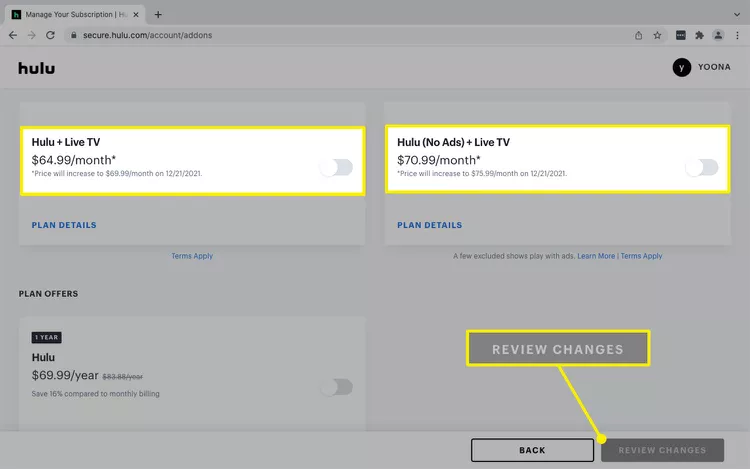
Task: Select the Manage Your Subscription tab
Action: click(x=75, y=15)
